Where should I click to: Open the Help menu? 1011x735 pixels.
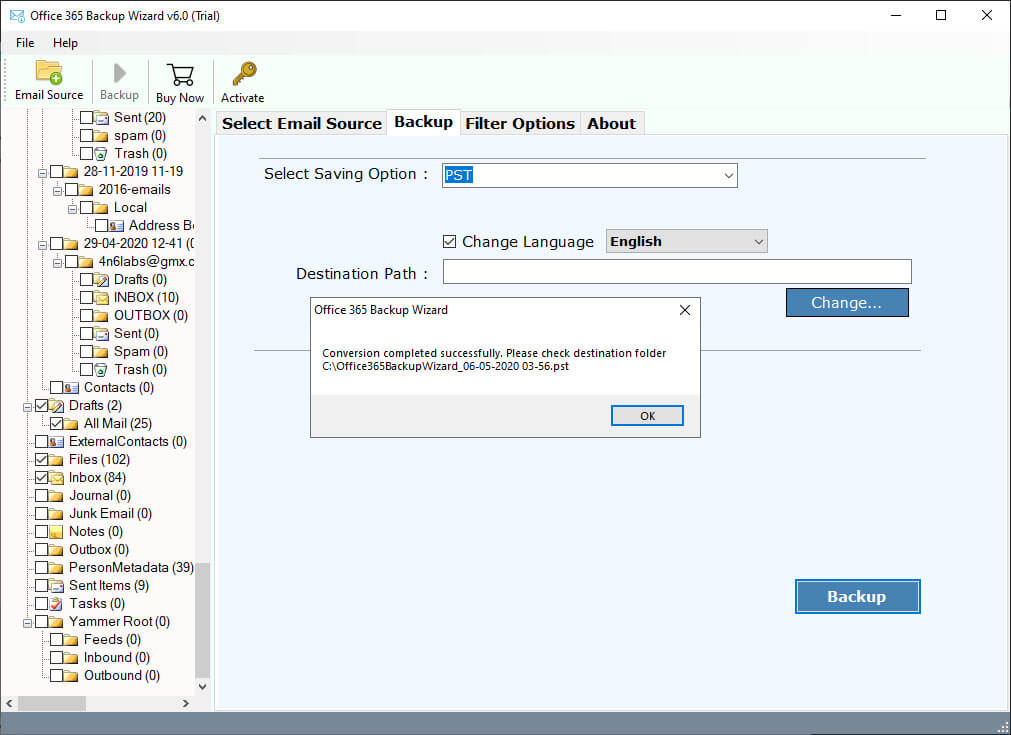point(65,43)
